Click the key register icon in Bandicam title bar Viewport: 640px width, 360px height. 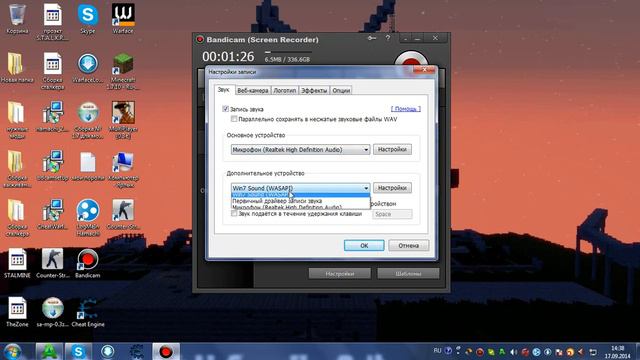[371, 38]
